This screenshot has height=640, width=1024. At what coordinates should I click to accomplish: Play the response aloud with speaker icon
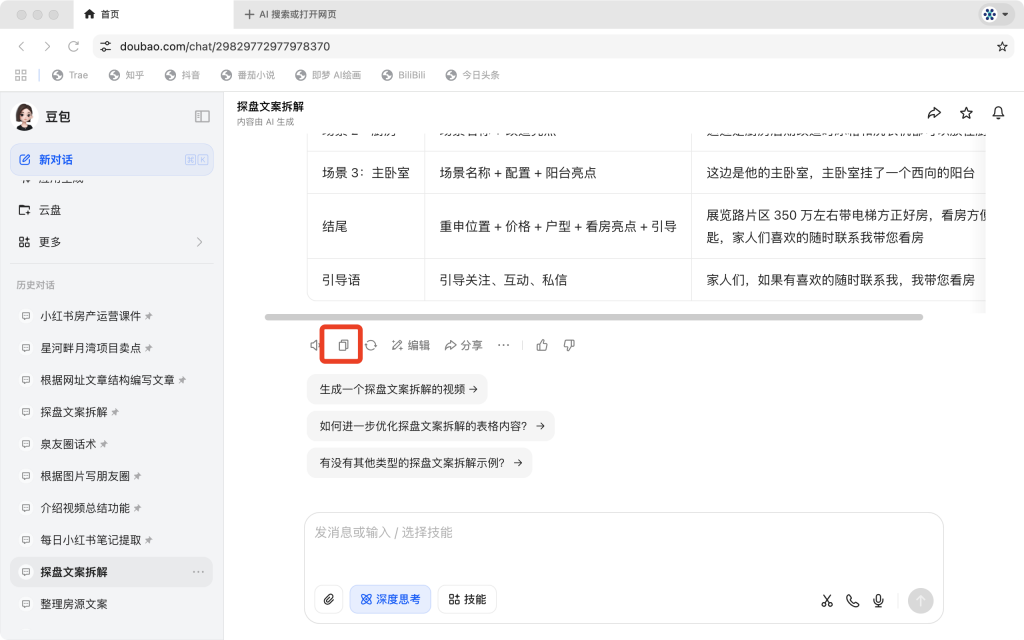313,344
